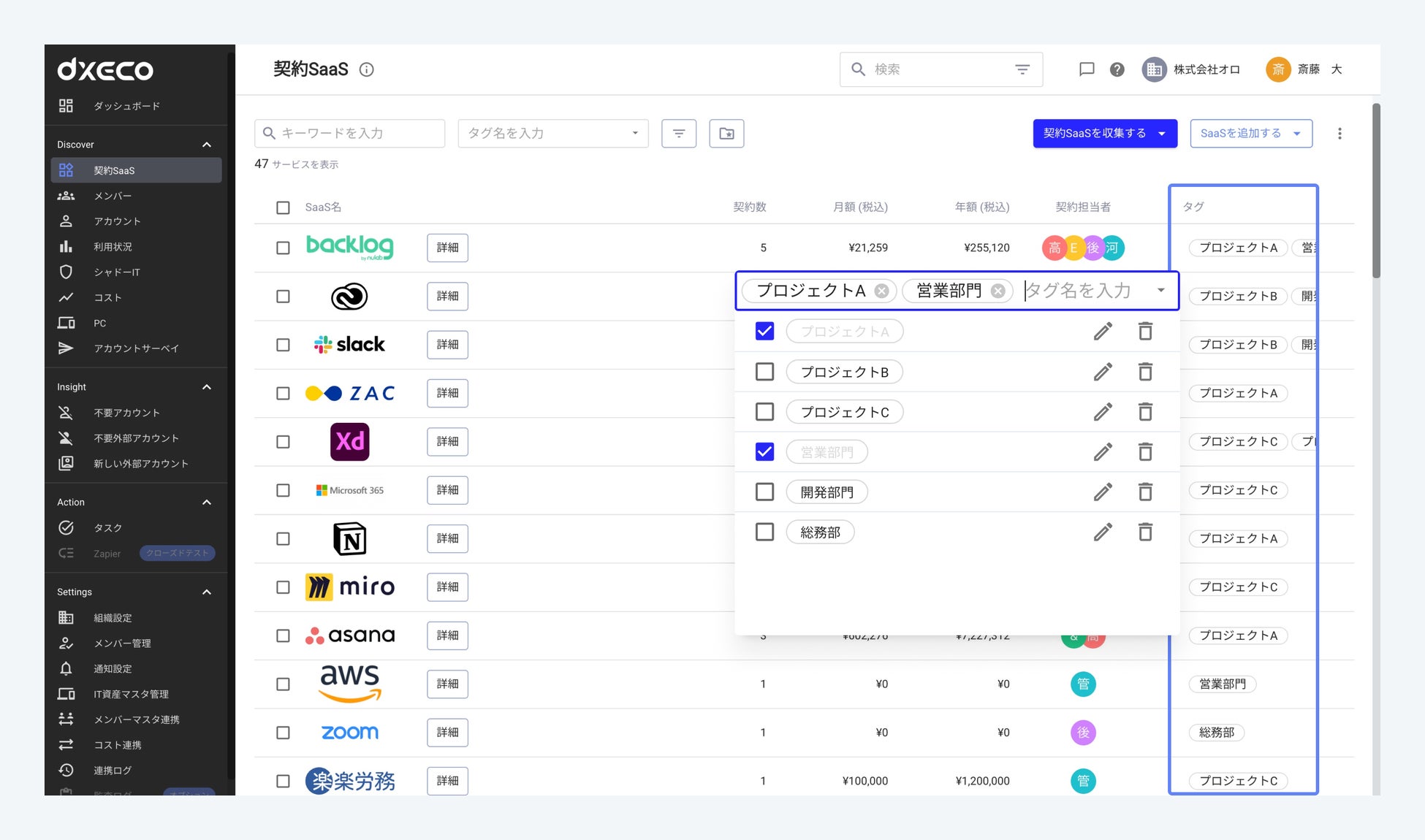Open help question mark icon
Viewport: 1425px width, 840px height.
pyautogui.click(x=1117, y=69)
